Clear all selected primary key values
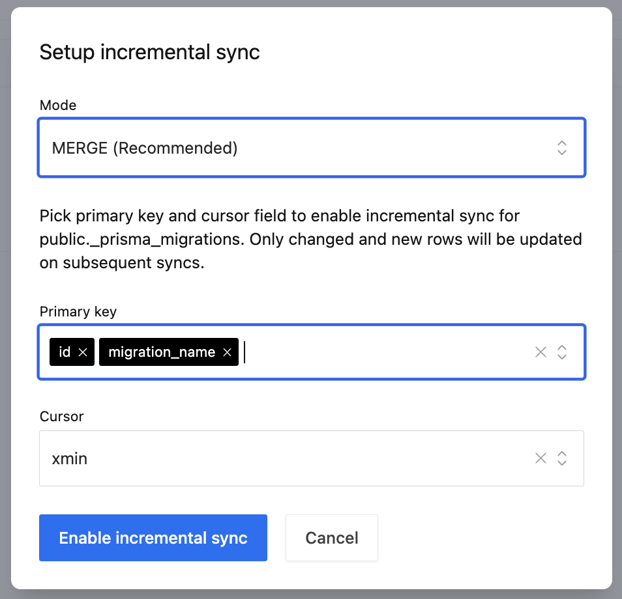 (540, 352)
